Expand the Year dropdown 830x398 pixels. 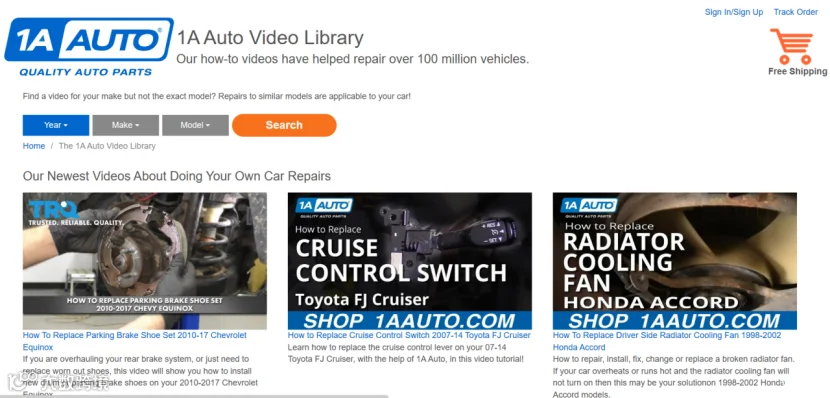[56, 125]
